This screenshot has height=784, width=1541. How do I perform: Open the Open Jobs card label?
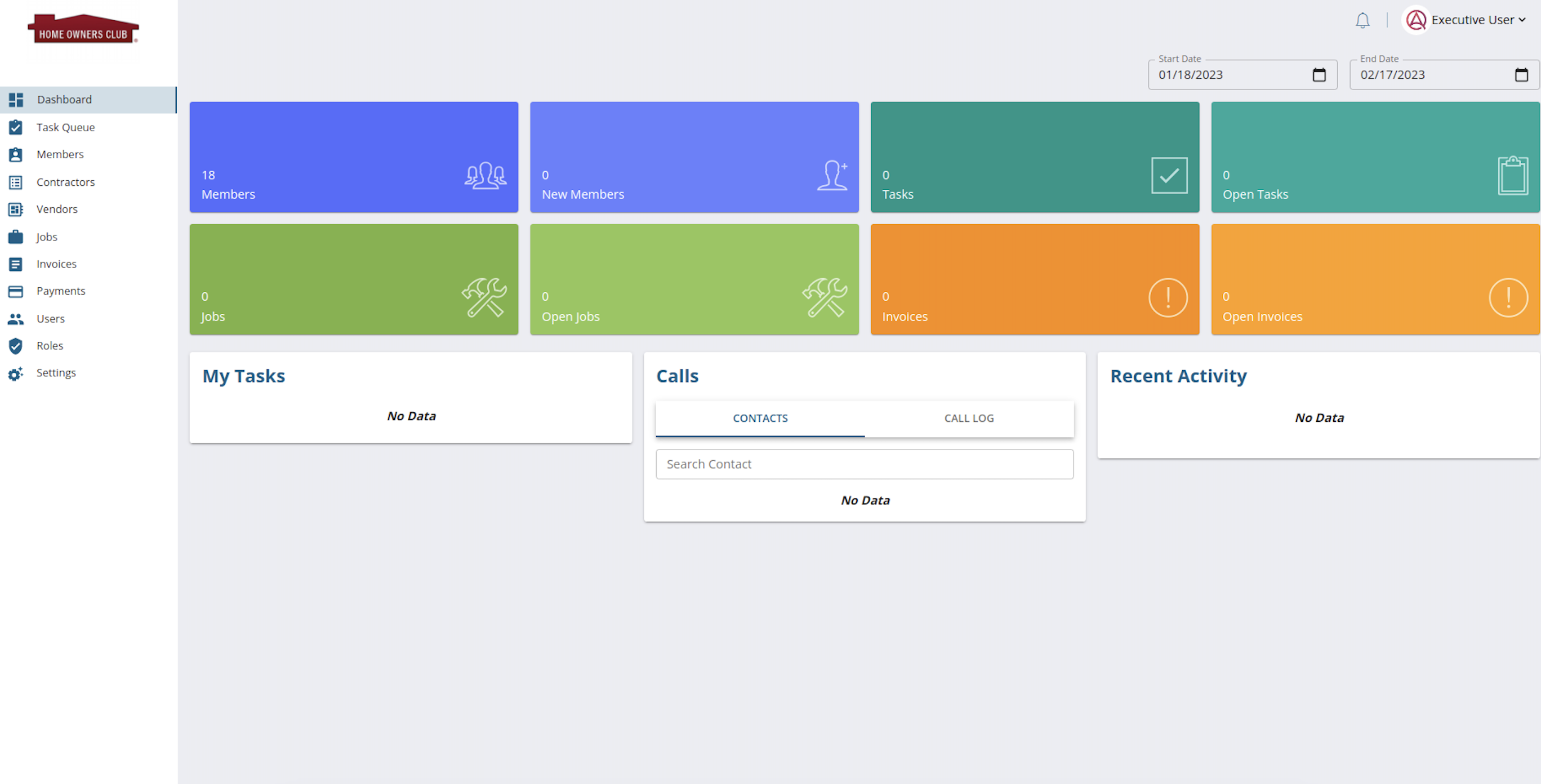point(571,317)
